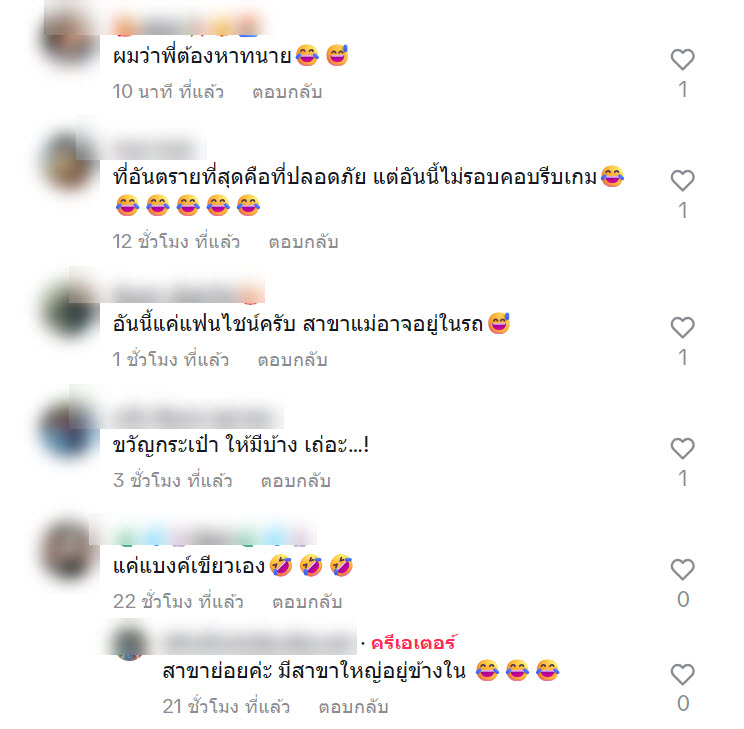This screenshot has height=729, width=744.
Task: Open avatar of the ขวัญกระเป๋า commenter
Action: coord(69,430)
